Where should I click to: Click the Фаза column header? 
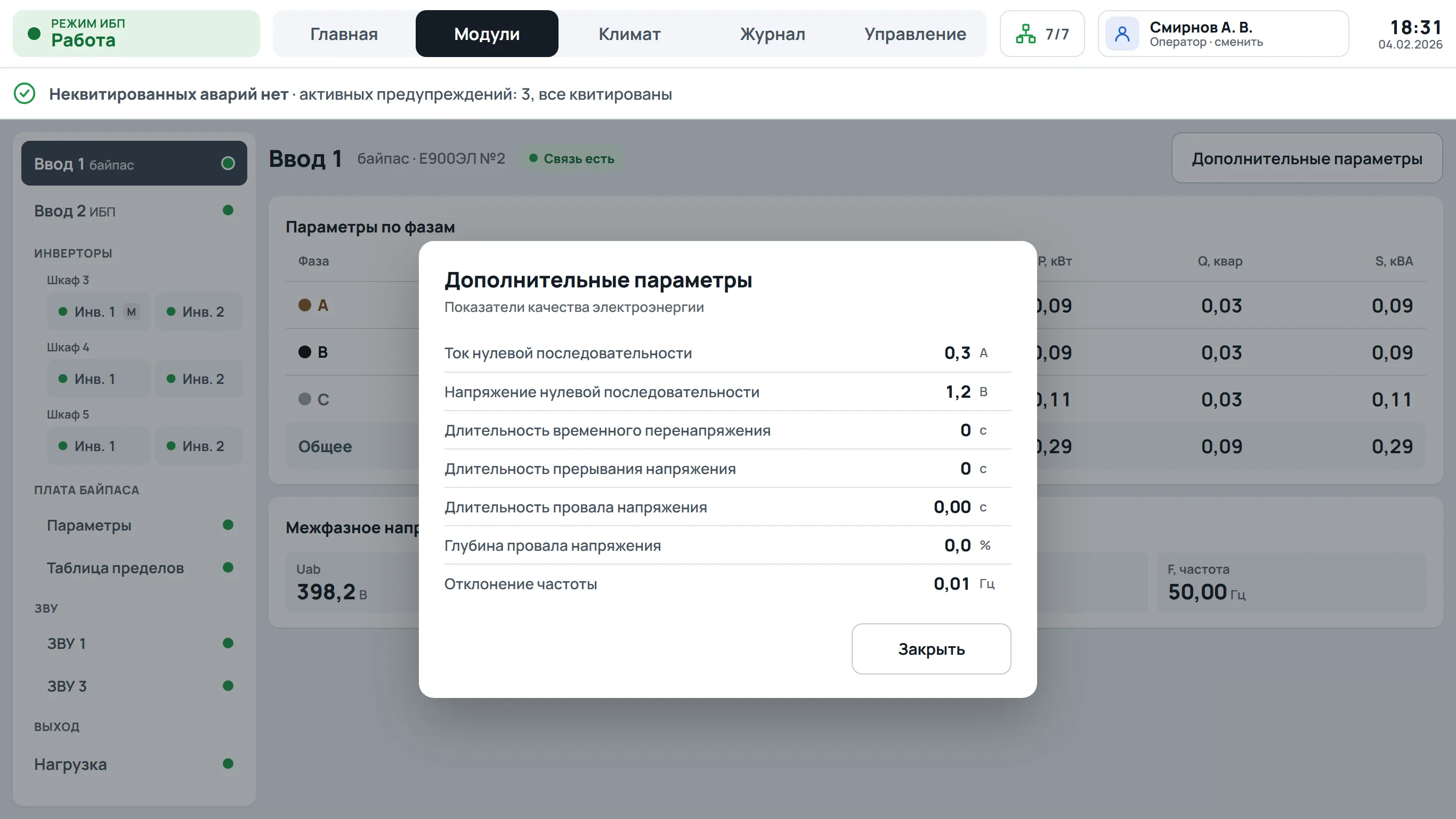click(314, 261)
